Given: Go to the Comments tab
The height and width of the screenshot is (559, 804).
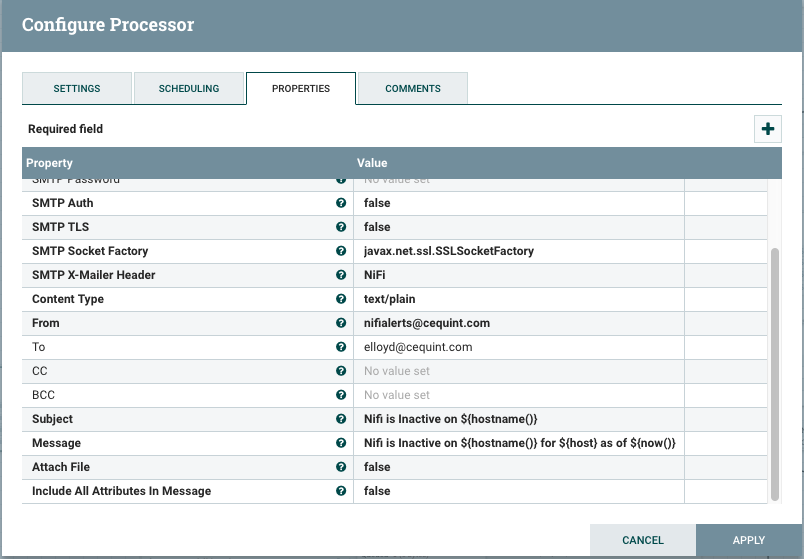Looking at the screenshot, I should pos(413,89).
